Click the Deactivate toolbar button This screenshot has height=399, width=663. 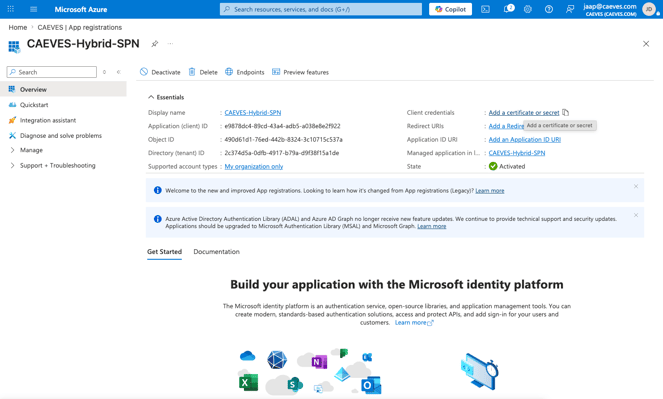(x=160, y=72)
